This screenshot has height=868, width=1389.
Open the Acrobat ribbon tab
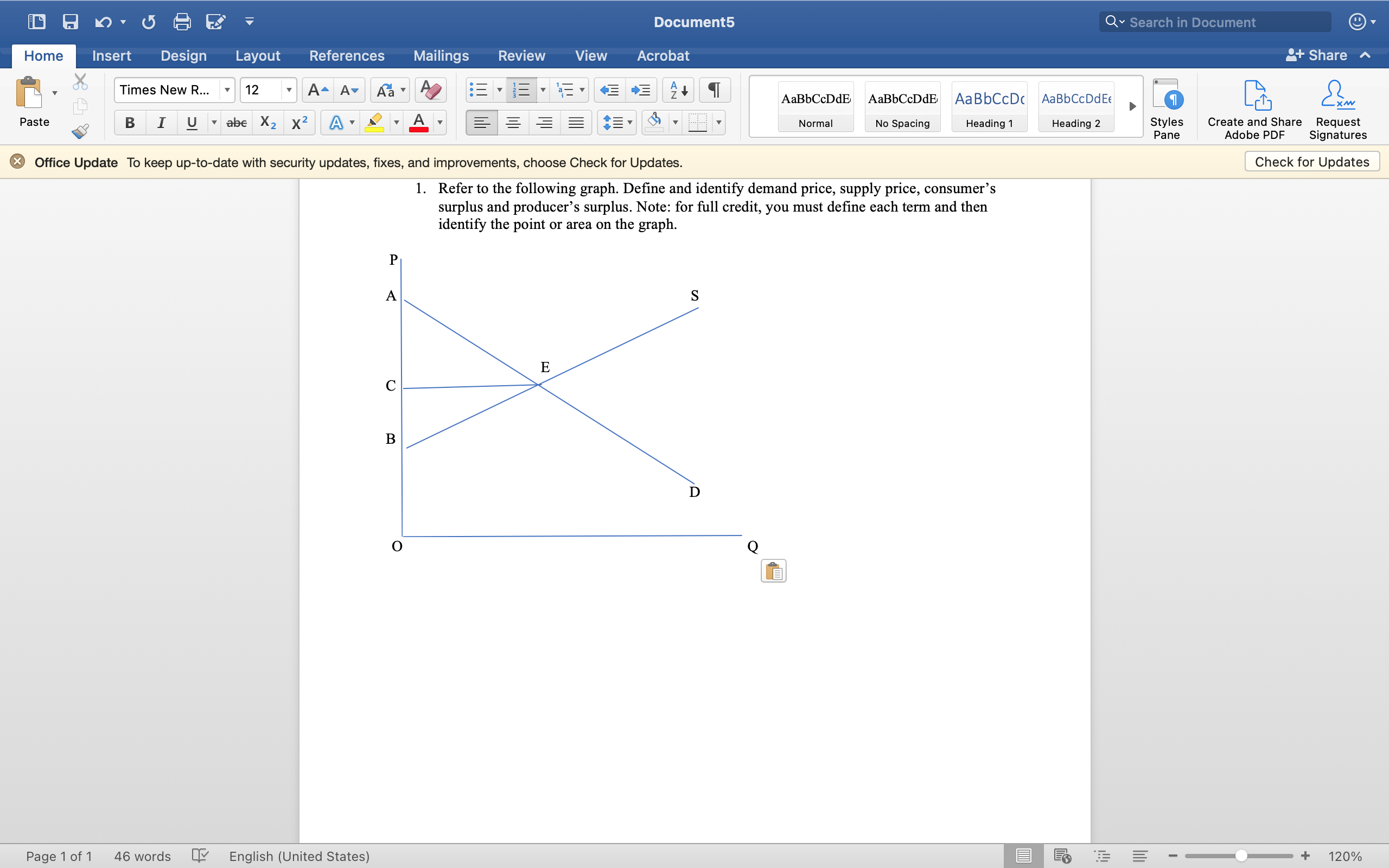click(662, 56)
